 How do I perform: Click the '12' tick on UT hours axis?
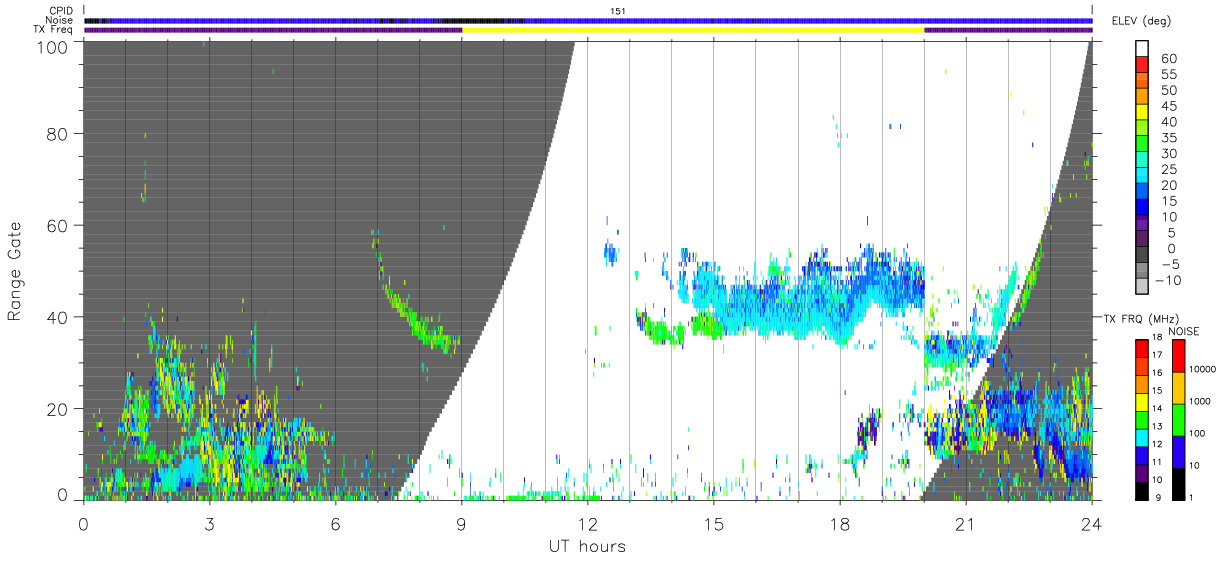click(x=588, y=524)
